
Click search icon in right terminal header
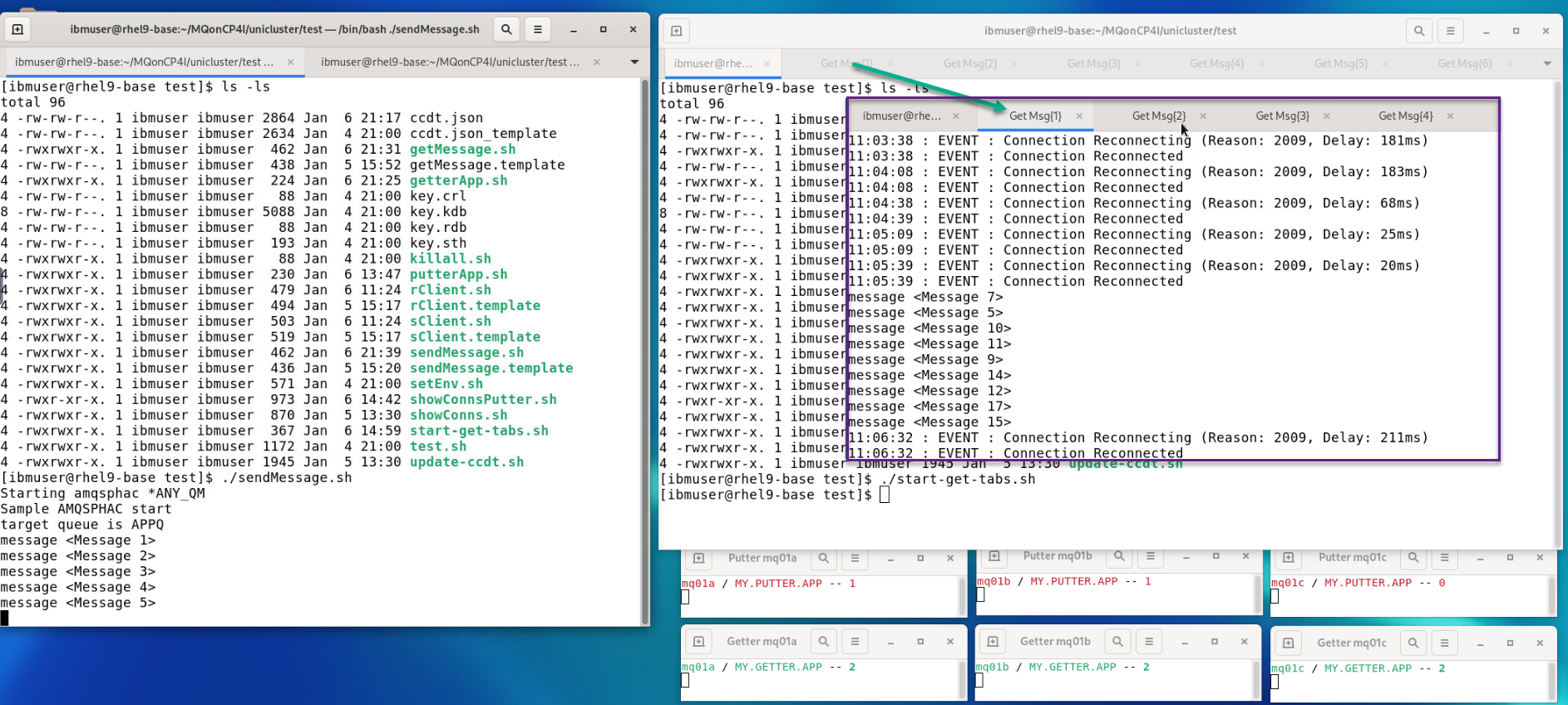1418,31
